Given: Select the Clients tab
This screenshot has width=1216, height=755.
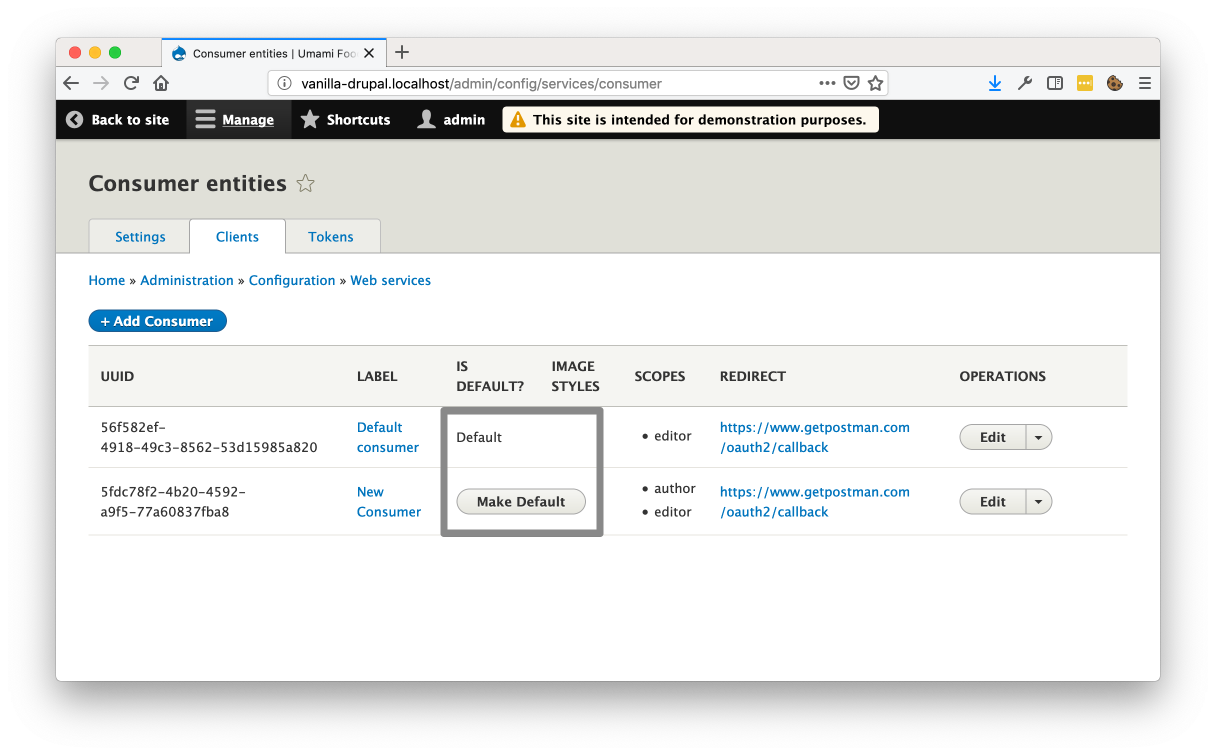Looking at the screenshot, I should pos(237,237).
